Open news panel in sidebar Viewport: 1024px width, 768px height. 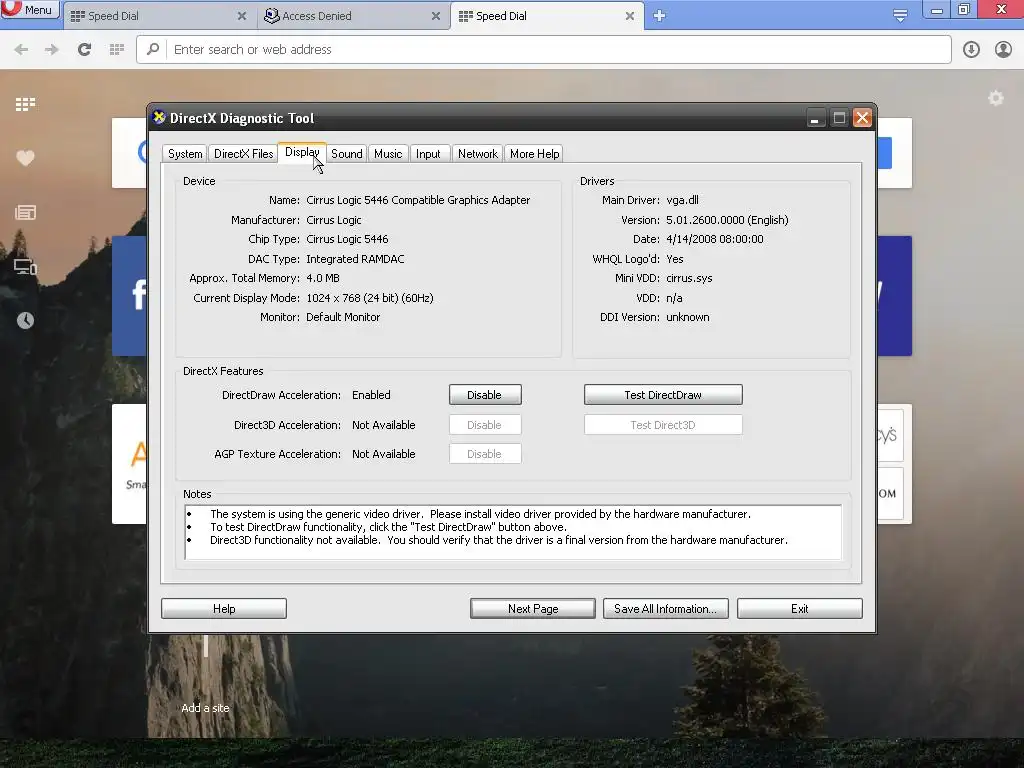pyautogui.click(x=25, y=212)
